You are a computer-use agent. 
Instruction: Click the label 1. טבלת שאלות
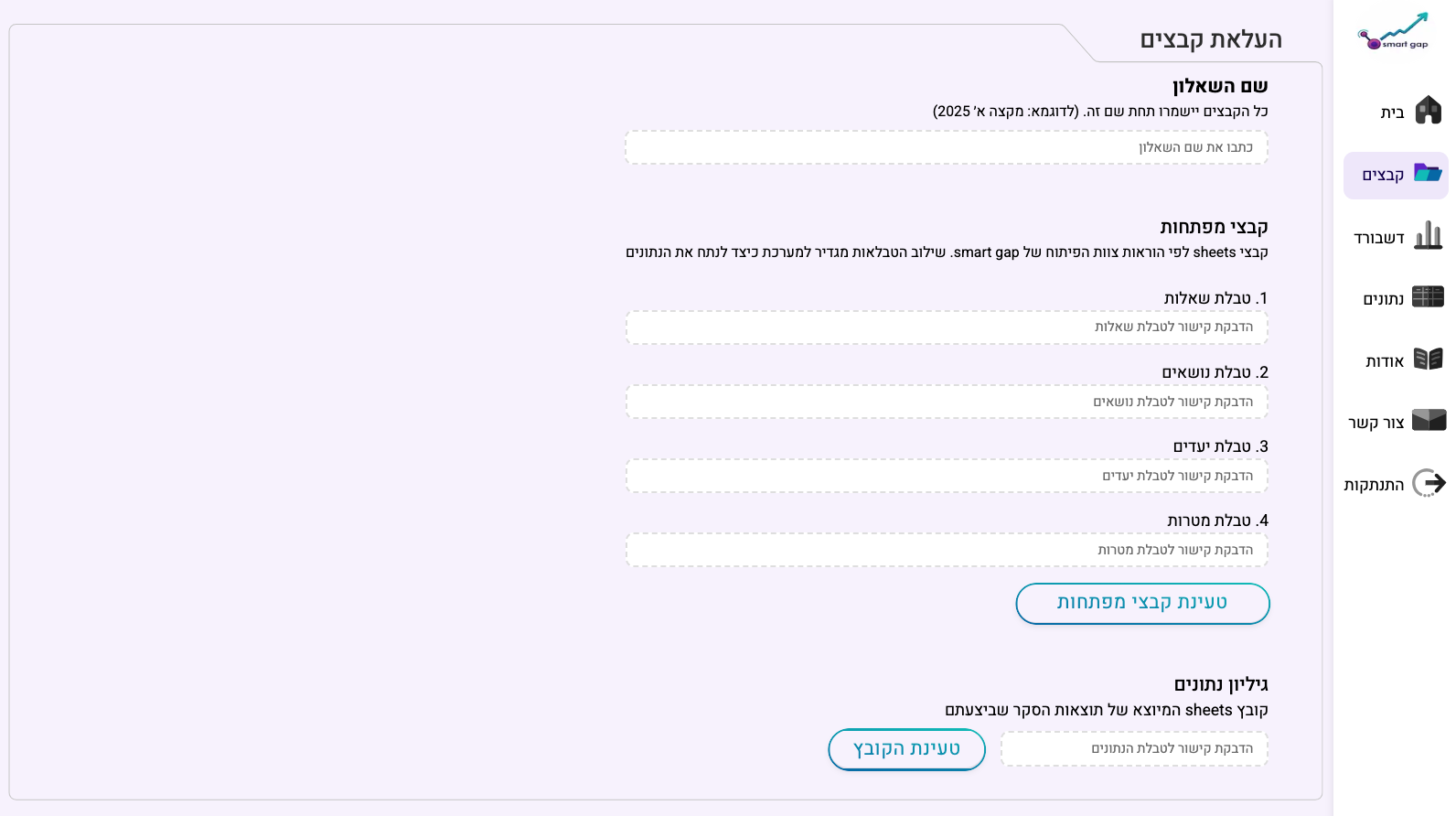point(1215,298)
